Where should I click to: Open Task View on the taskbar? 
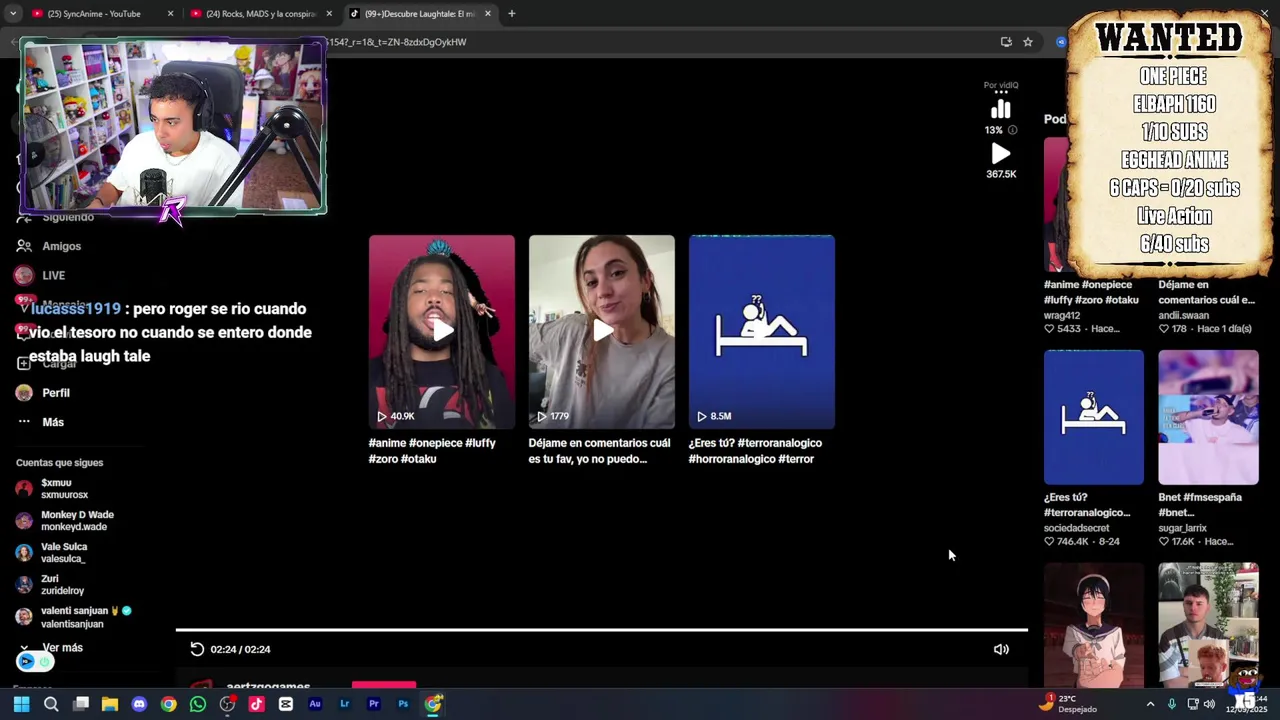pos(81,704)
